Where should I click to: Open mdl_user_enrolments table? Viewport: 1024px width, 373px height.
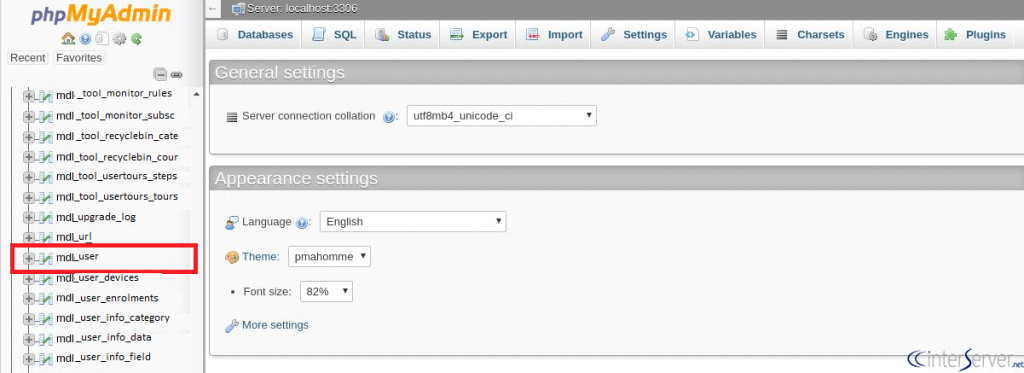click(x=107, y=298)
